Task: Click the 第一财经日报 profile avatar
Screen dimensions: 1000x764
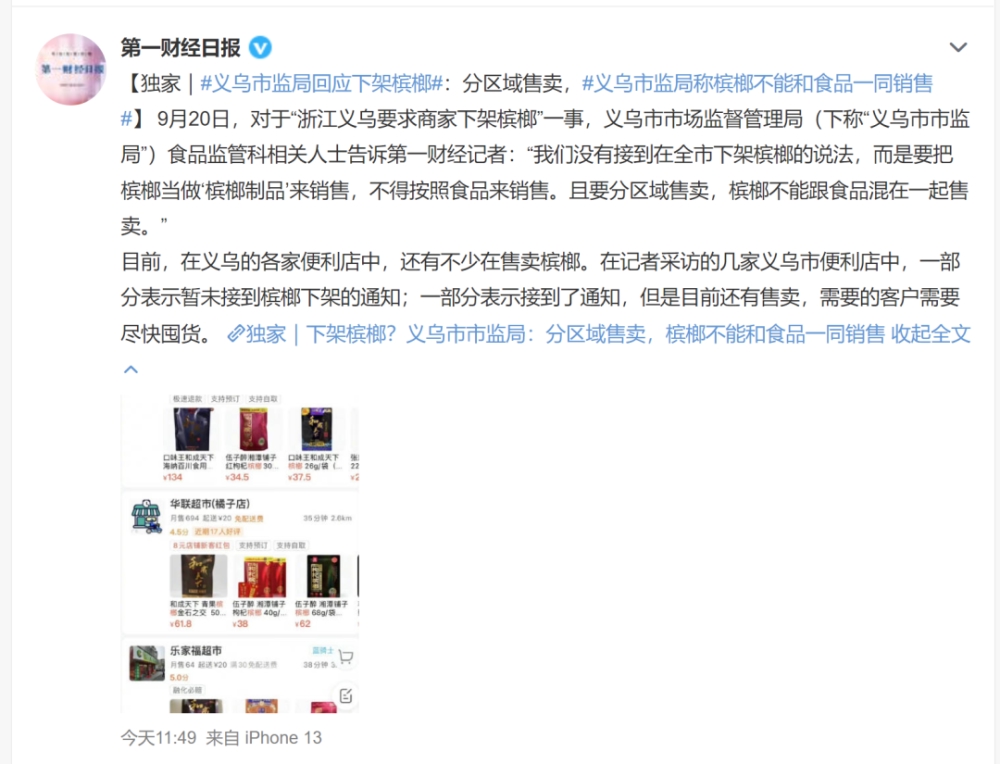Action: tap(70, 70)
